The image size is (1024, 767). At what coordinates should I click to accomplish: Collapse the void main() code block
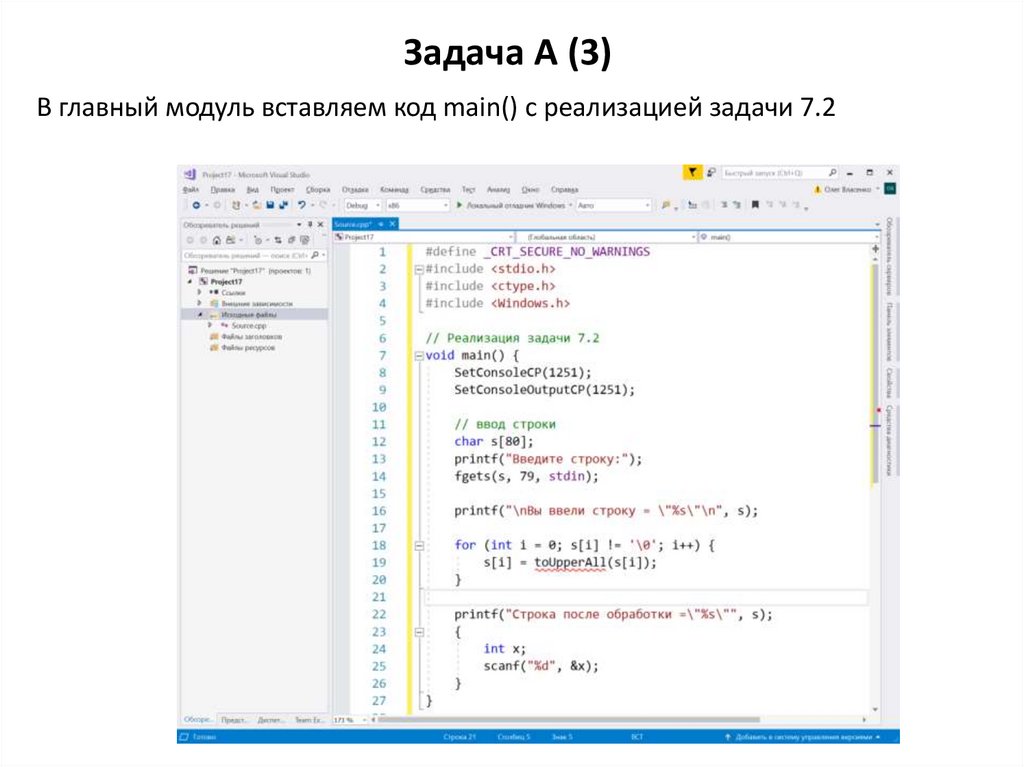[418, 356]
